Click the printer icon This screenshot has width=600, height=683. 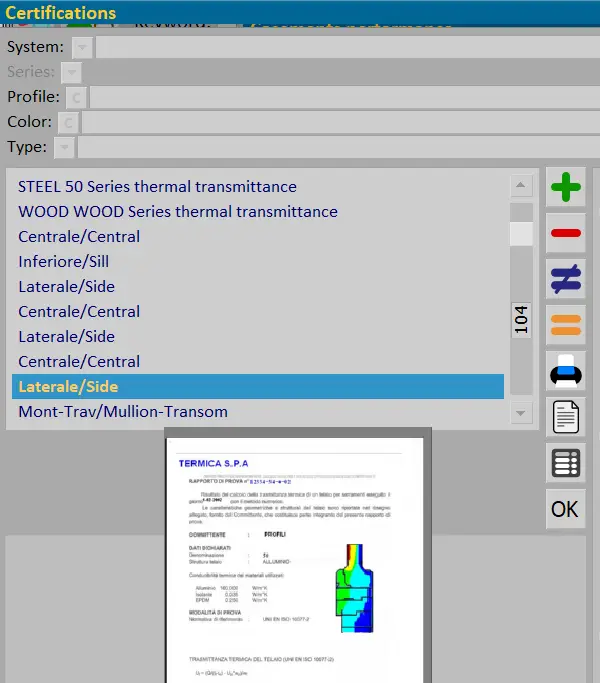coord(566,370)
